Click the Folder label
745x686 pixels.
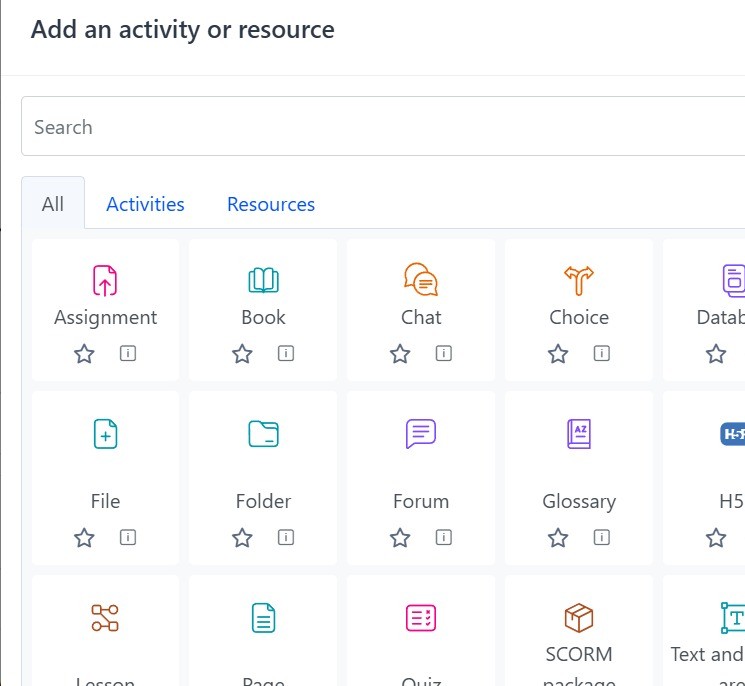[x=263, y=501]
